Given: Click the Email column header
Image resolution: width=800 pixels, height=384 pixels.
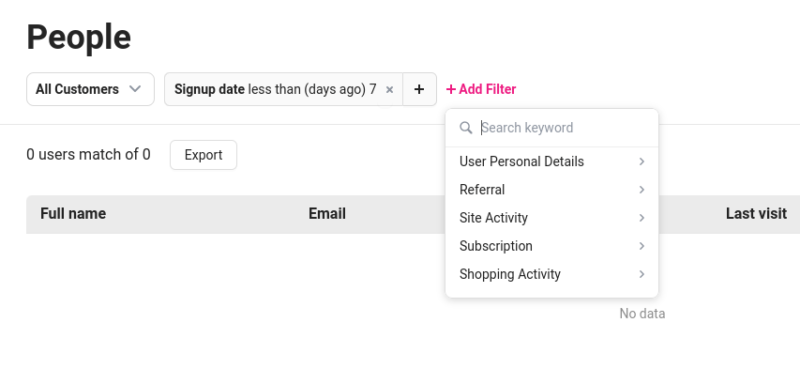Looking at the screenshot, I should 327,213.
